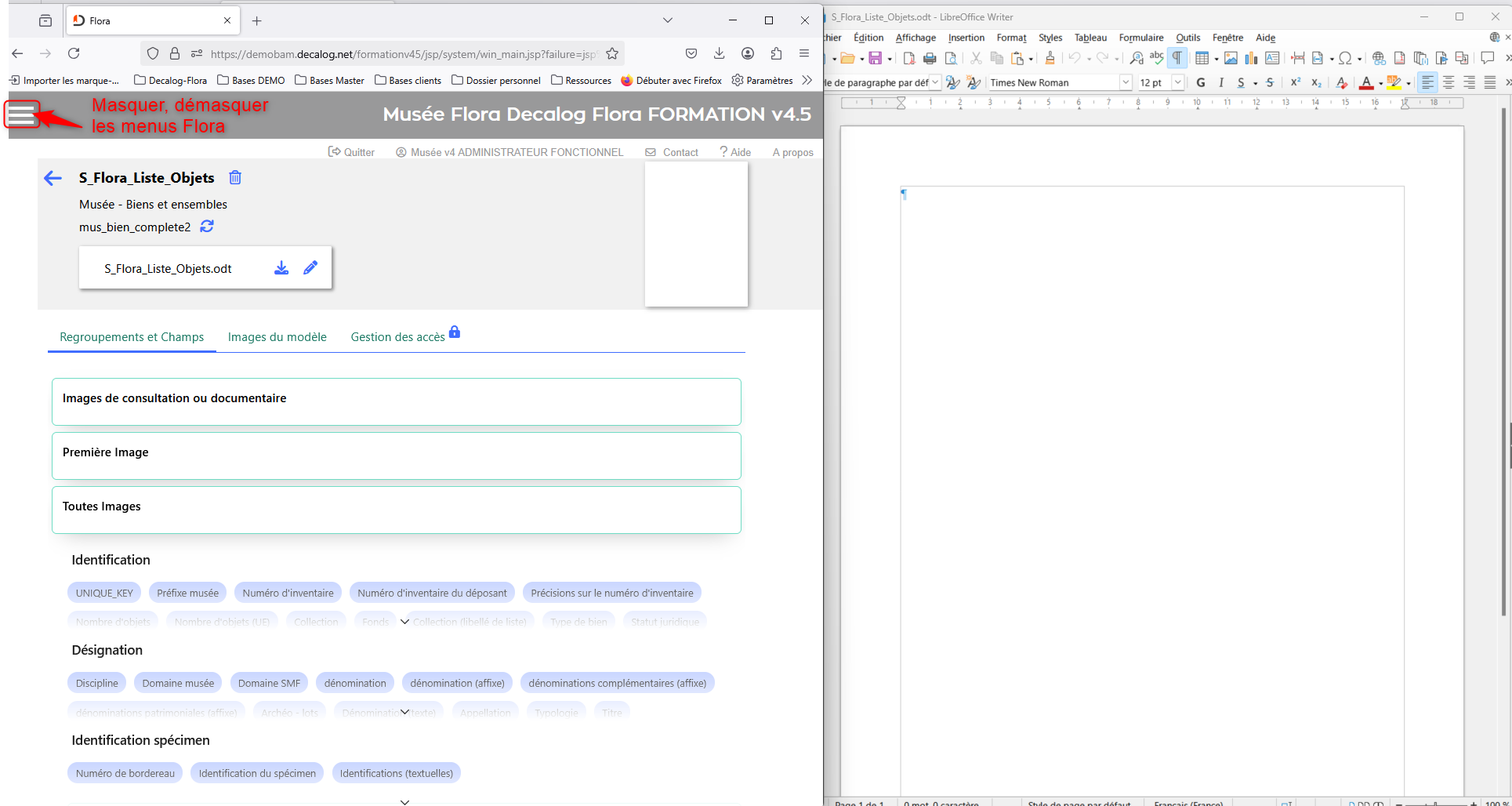Image resolution: width=1512 pixels, height=806 pixels.
Task: Insert a table in Writer document
Action: [1201, 58]
